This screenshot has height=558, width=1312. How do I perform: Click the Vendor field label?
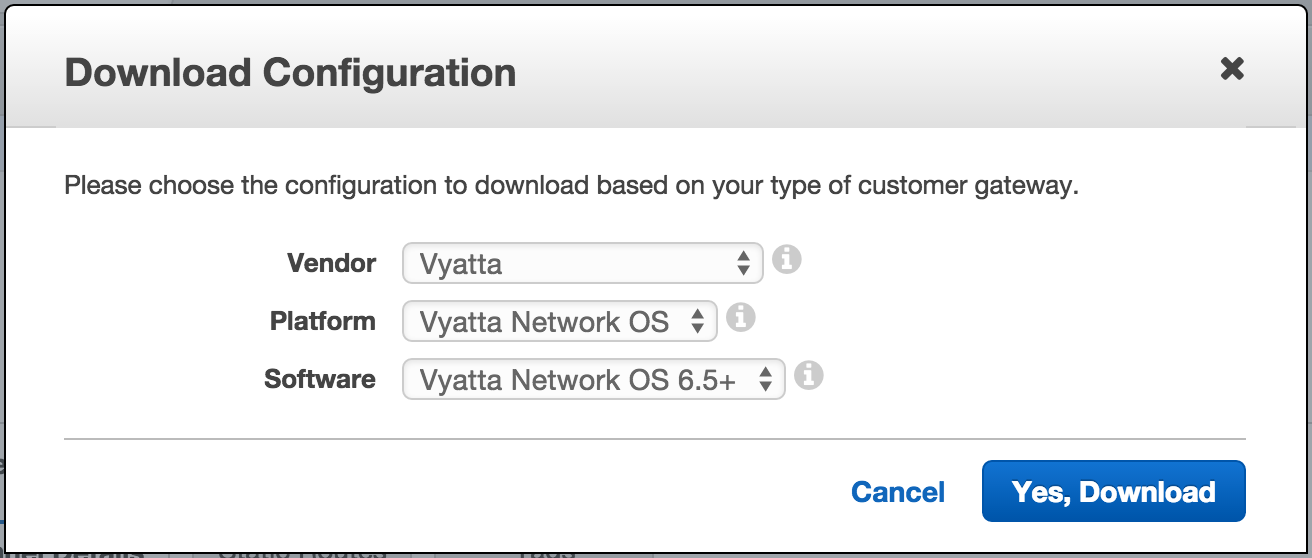[x=331, y=263]
